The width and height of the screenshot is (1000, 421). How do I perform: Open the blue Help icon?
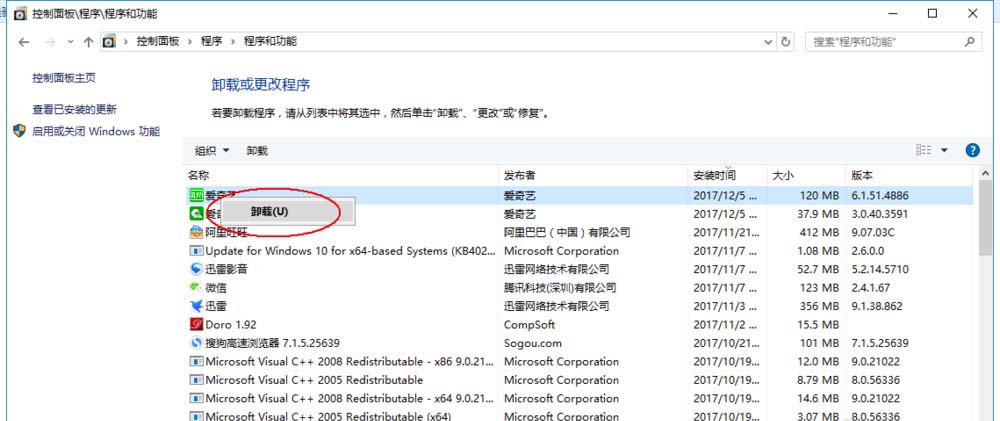[x=973, y=151]
